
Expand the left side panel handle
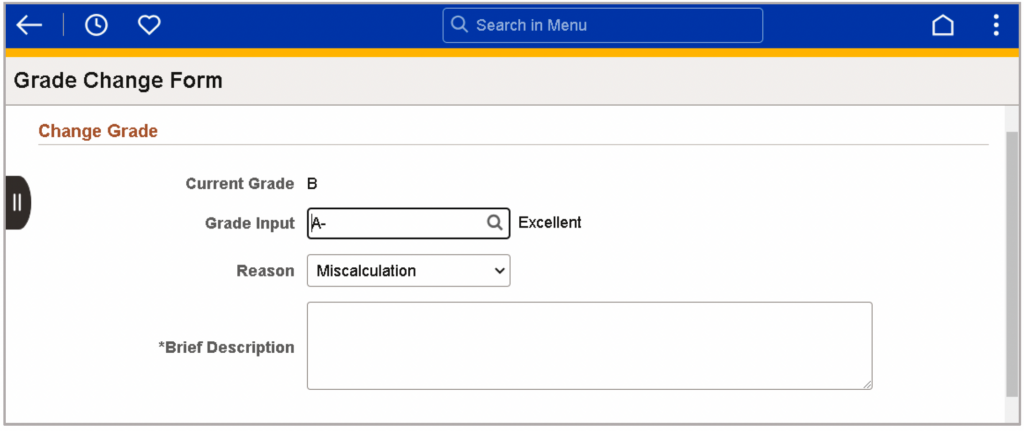[18, 202]
